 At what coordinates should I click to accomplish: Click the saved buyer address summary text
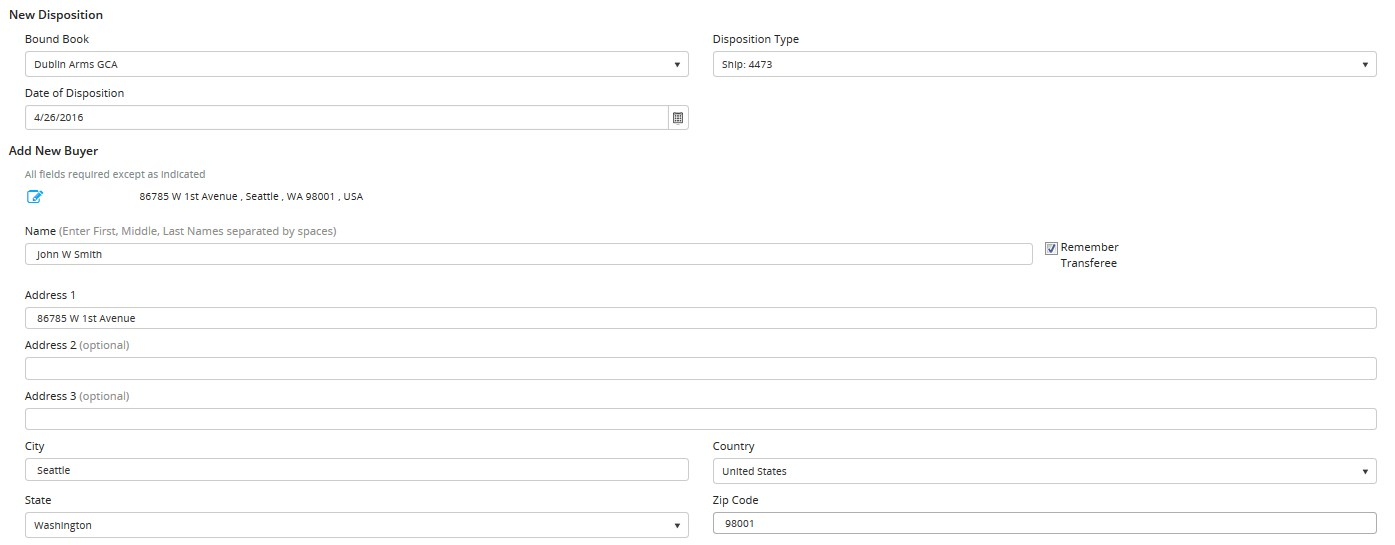(x=251, y=197)
